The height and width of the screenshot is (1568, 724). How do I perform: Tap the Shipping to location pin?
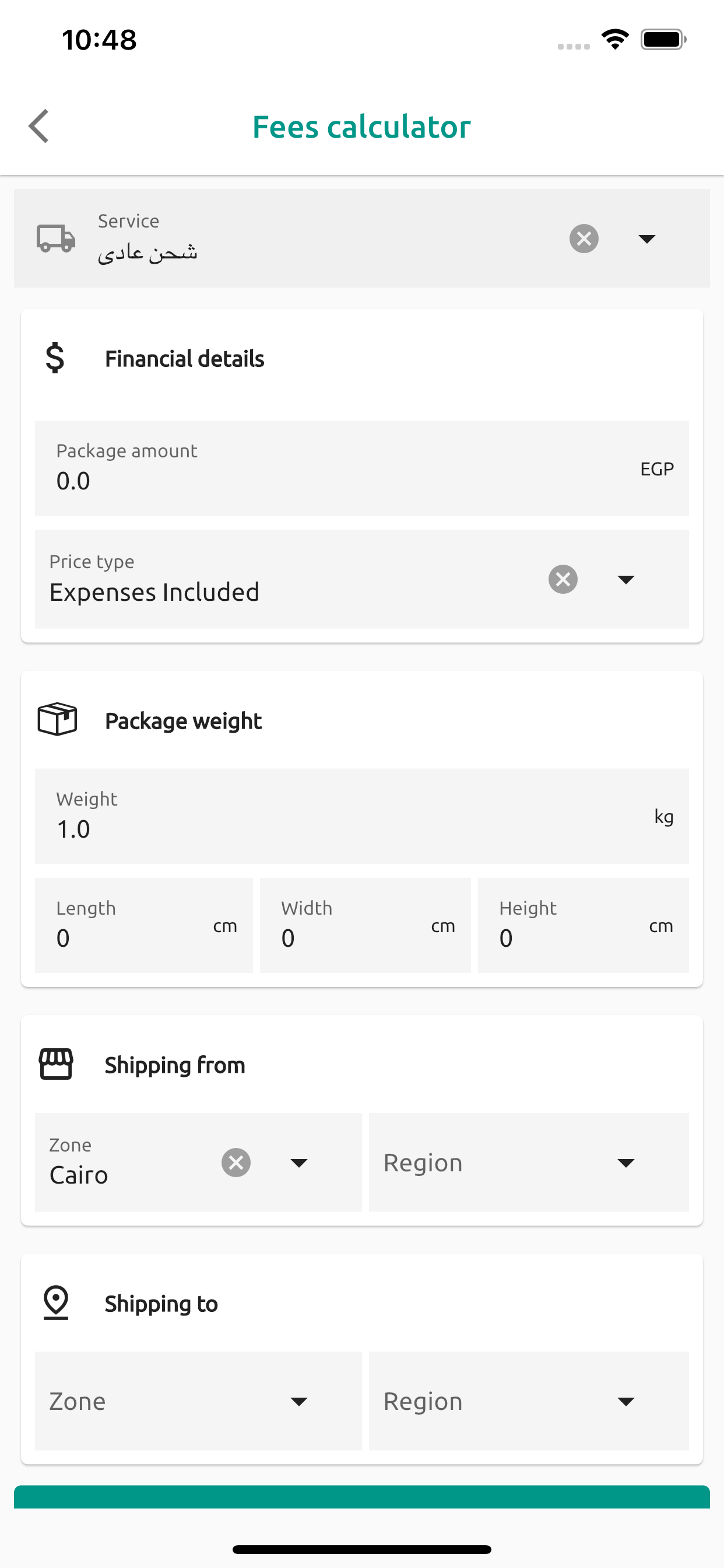(x=56, y=1303)
